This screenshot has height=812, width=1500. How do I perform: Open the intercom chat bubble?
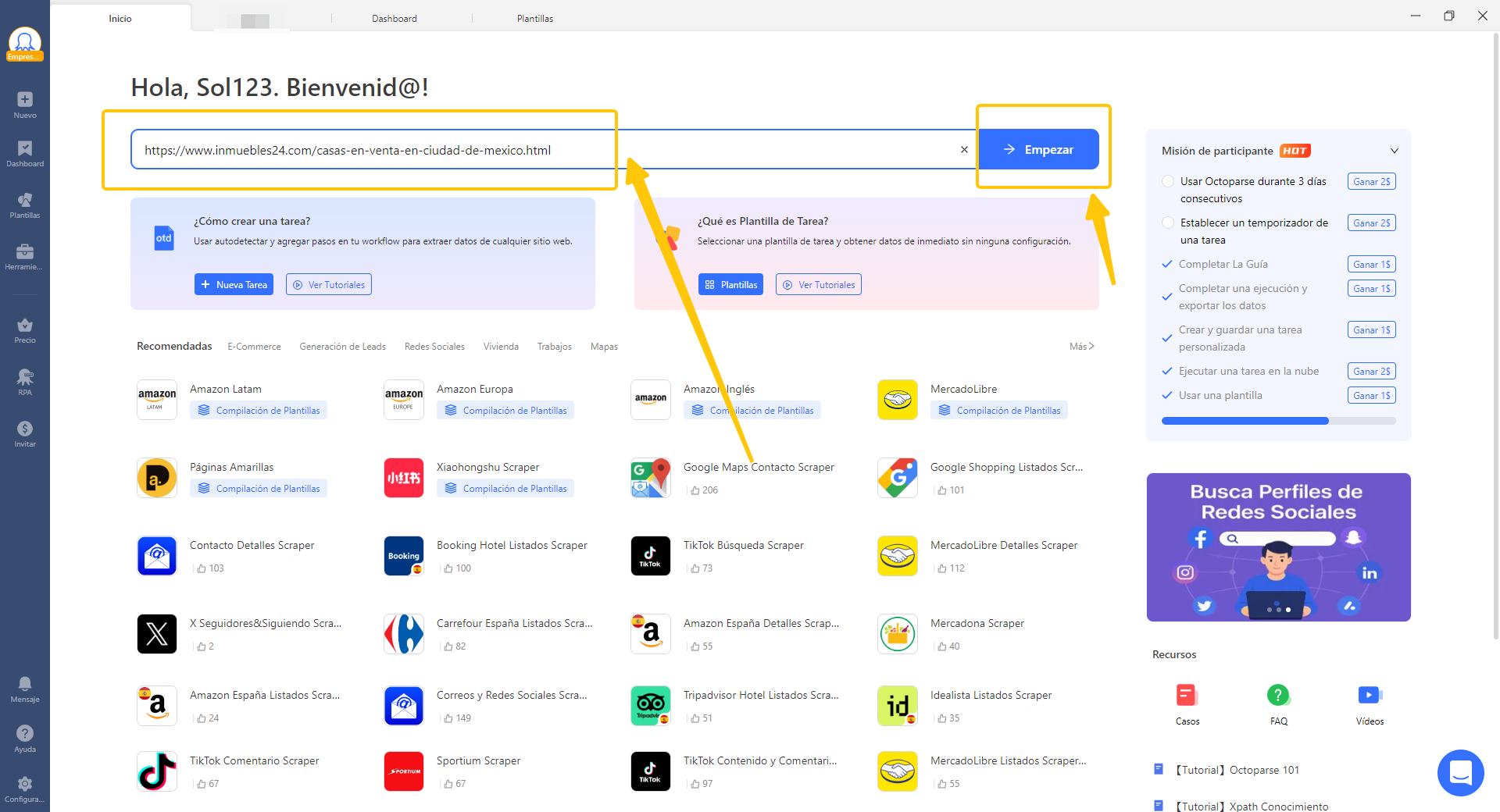point(1462,773)
